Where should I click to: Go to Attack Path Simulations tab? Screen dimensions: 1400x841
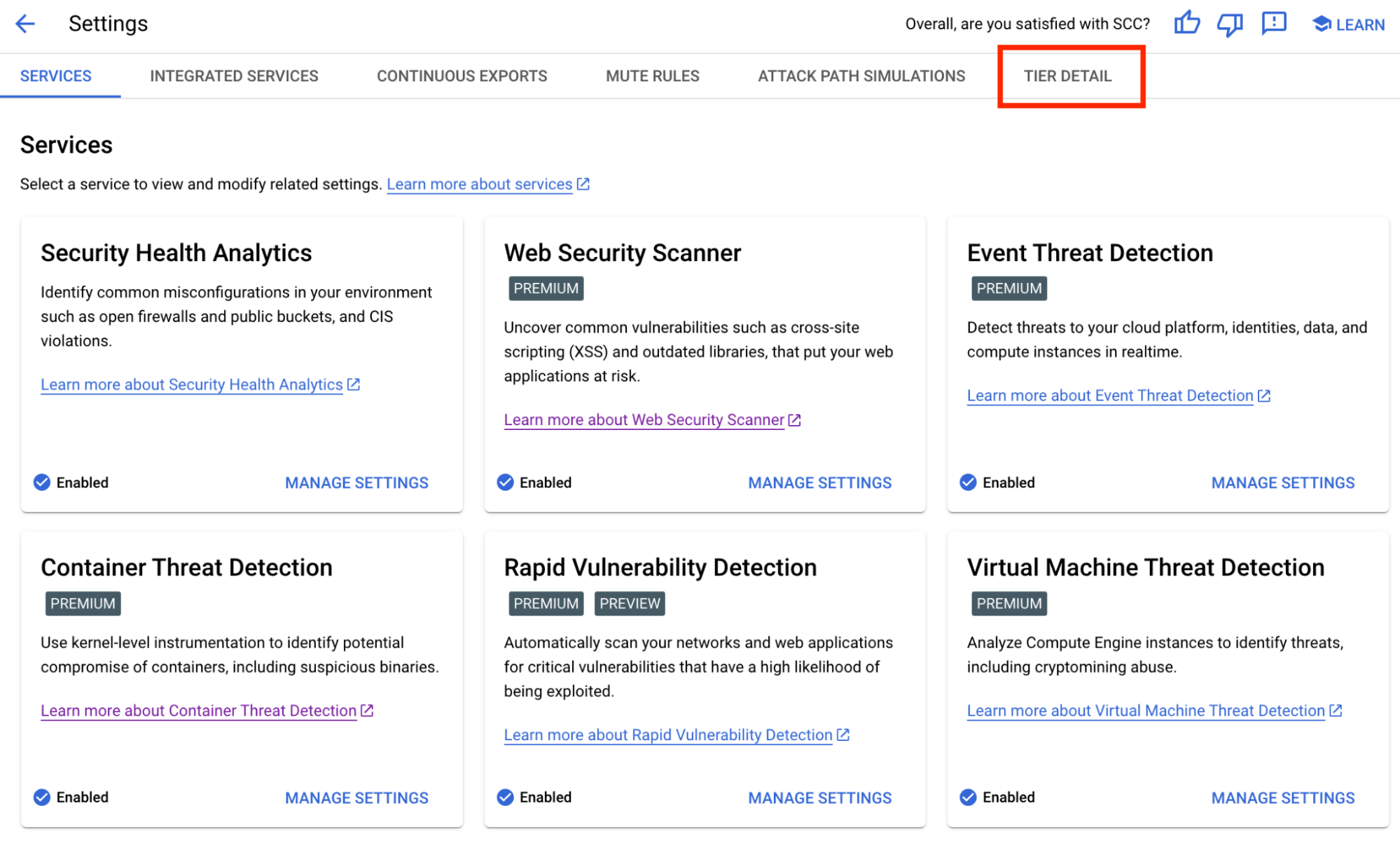point(861,76)
